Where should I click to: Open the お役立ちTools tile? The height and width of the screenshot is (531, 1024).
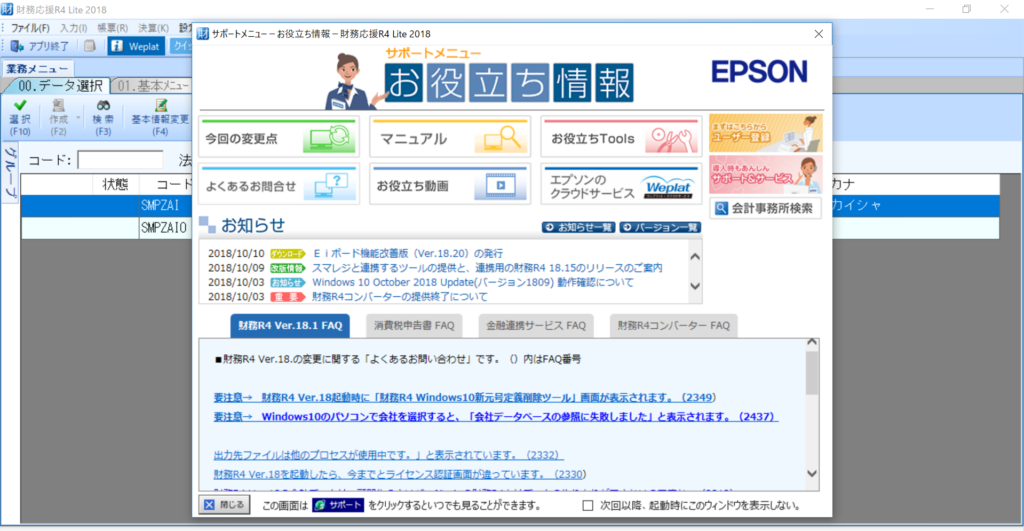click(621, 137)
